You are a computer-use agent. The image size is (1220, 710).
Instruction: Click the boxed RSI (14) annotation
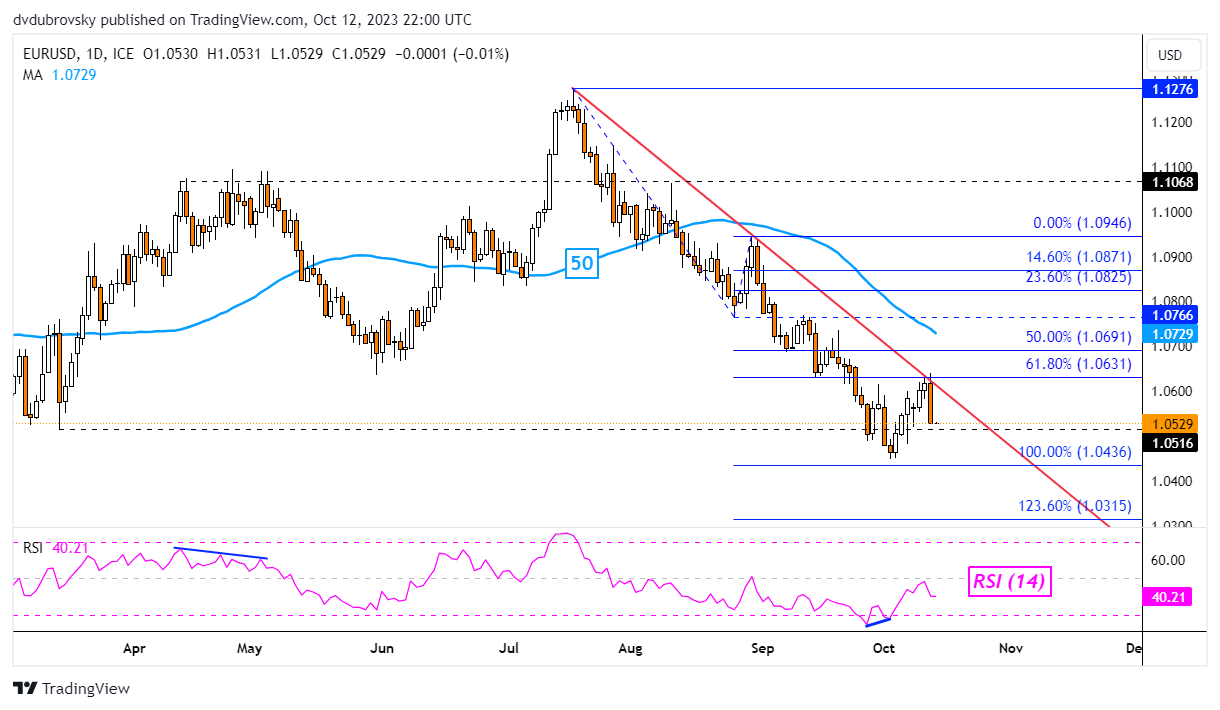1008,581
